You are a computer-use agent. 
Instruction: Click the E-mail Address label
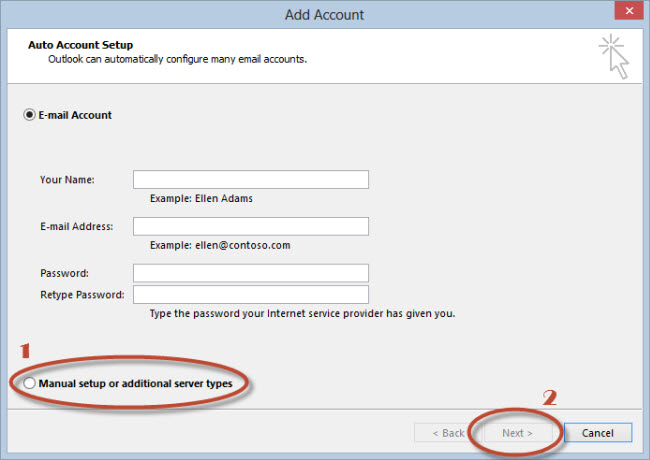[77, 227]
